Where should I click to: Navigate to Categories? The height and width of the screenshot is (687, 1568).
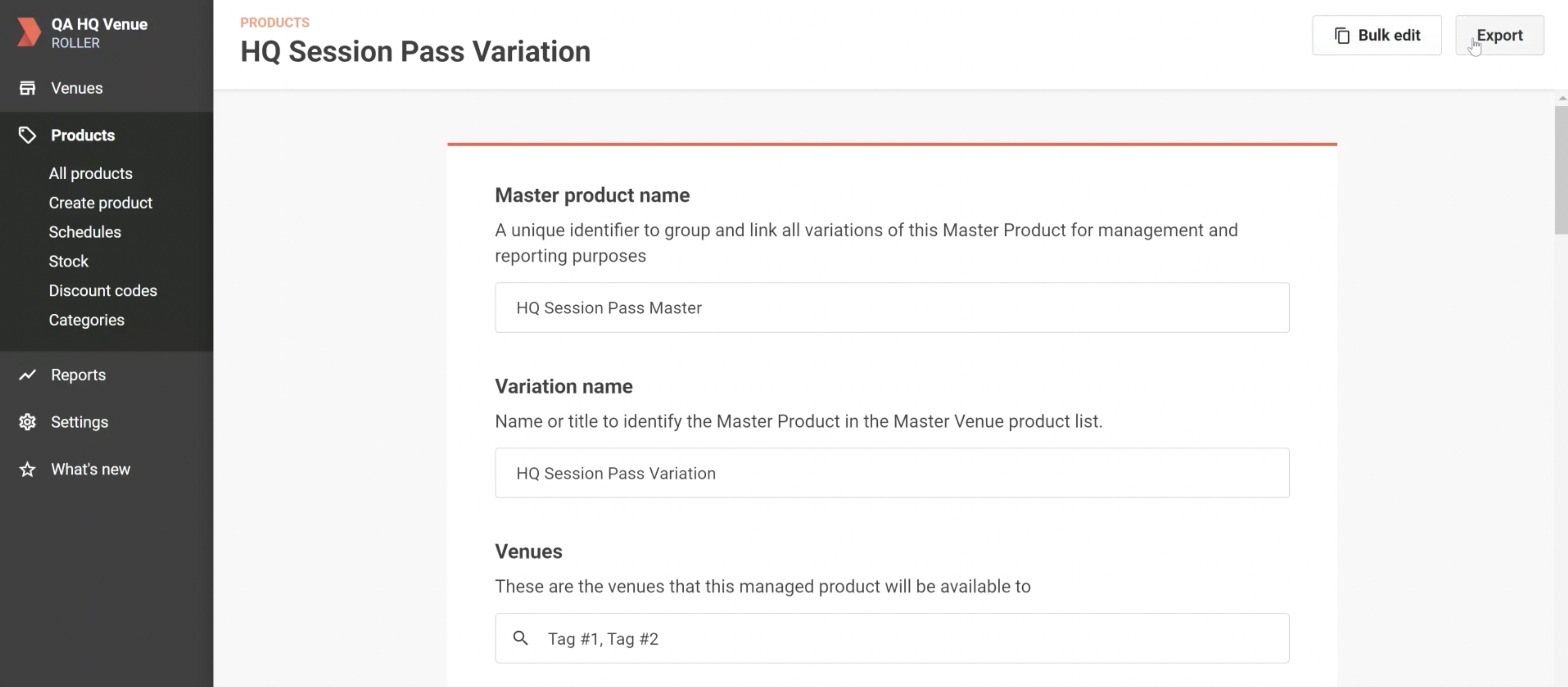(86, 319)
